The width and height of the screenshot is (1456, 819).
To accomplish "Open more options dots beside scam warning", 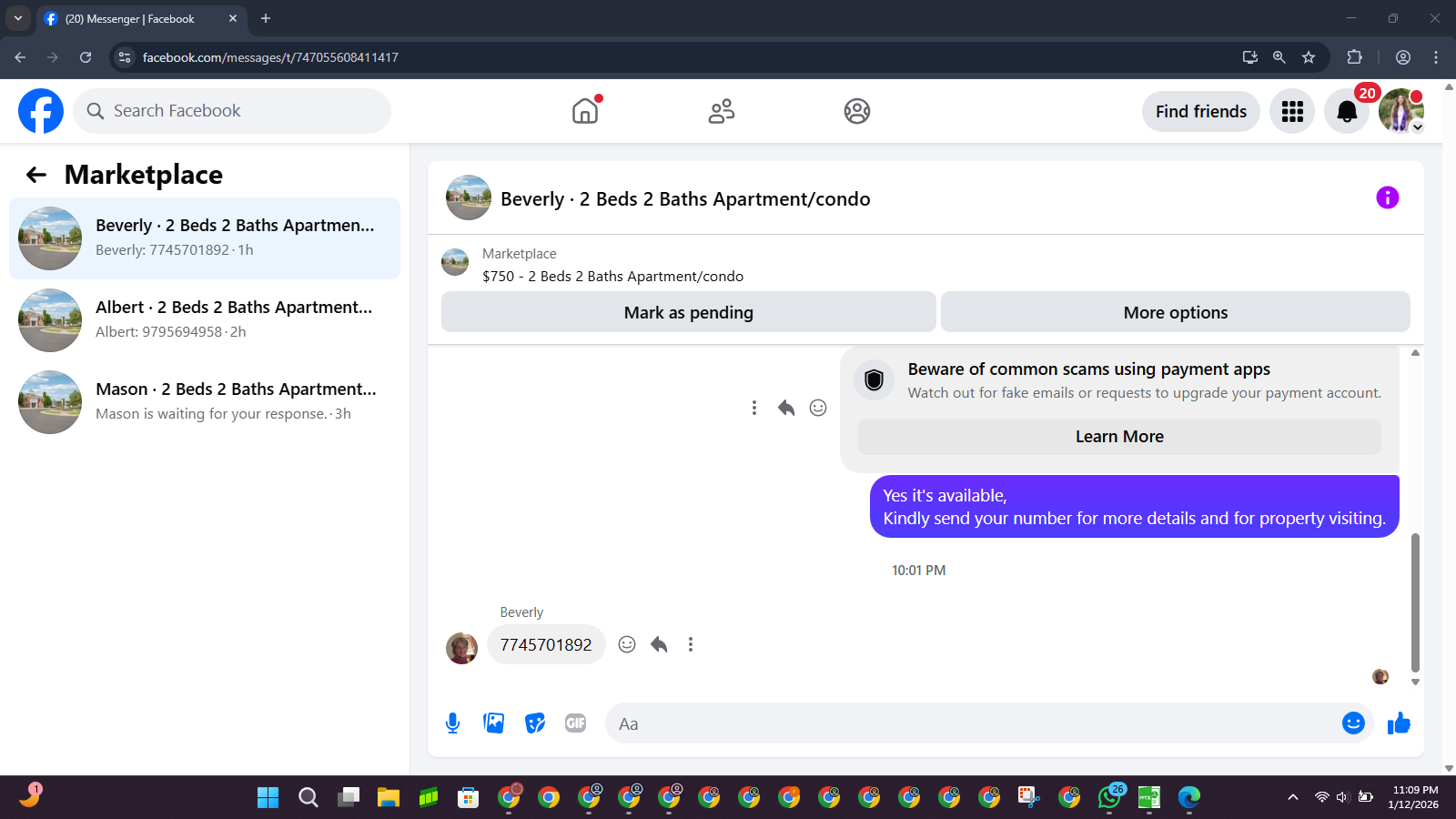I will [754, 408].
